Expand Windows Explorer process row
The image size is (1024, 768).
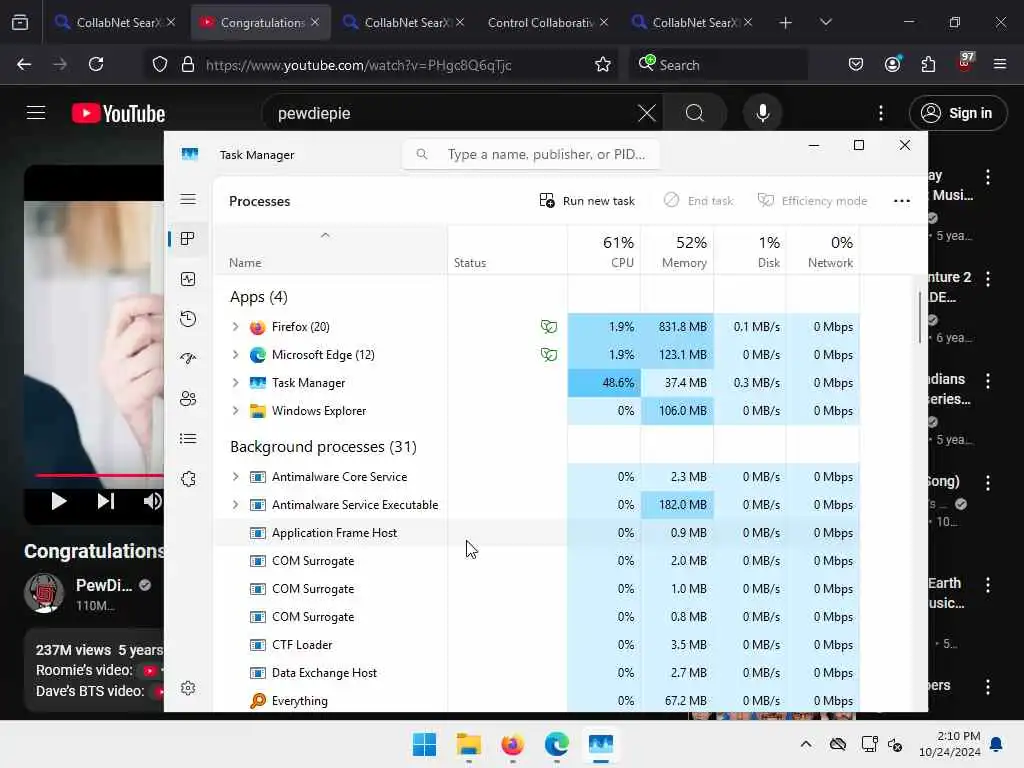[235, 411]
